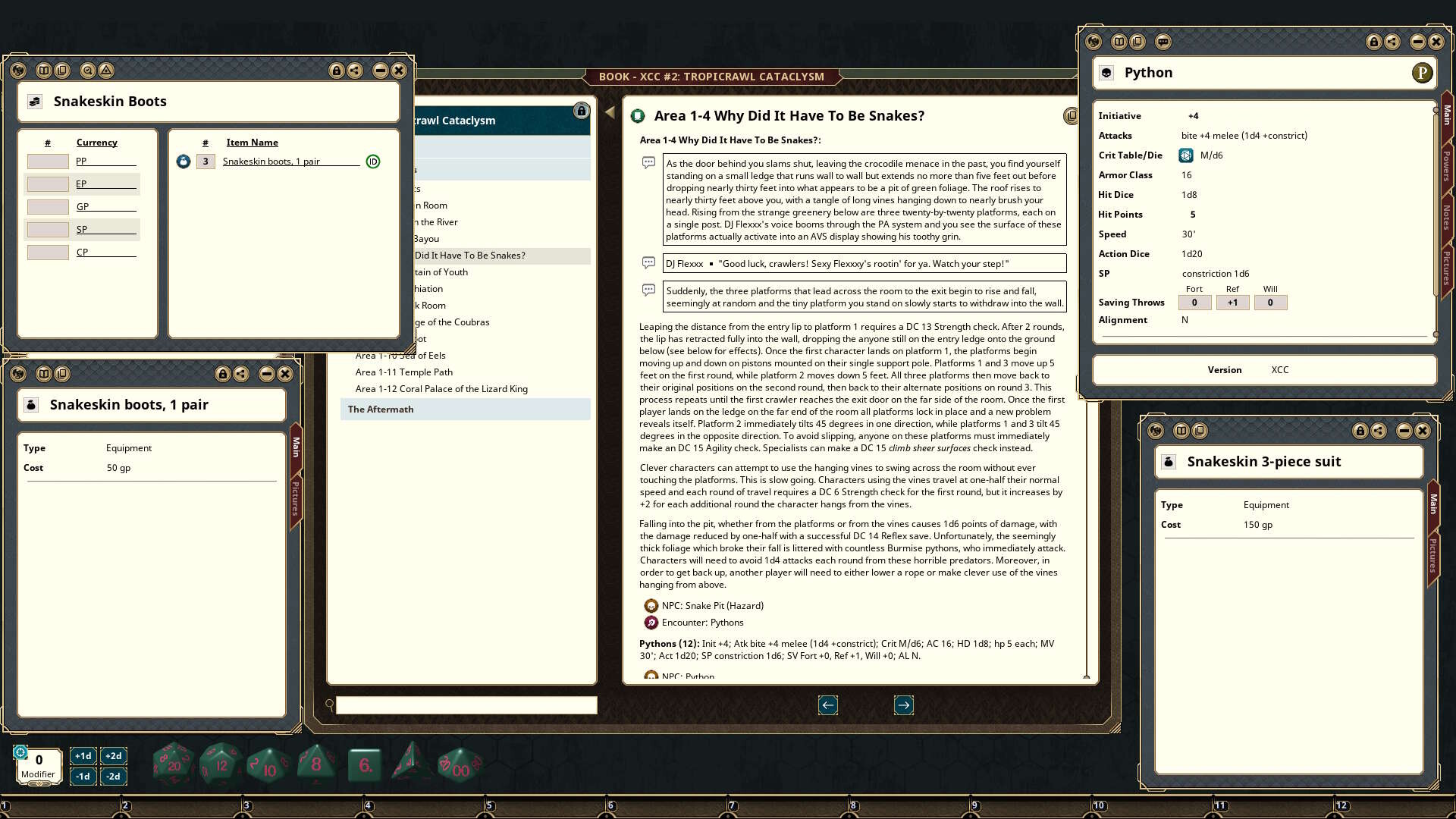1456x819 pixels.
Task: Click the forward page navigation arrow
Action: click(x=903, y=705)
